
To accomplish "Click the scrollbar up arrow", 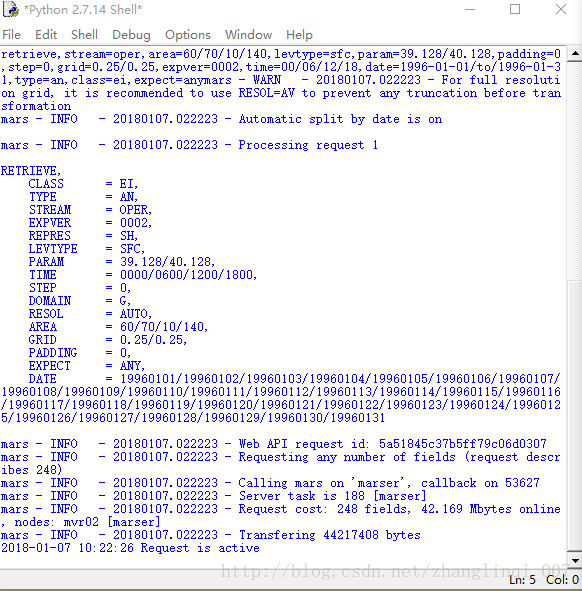I will (x=575, y=54).
